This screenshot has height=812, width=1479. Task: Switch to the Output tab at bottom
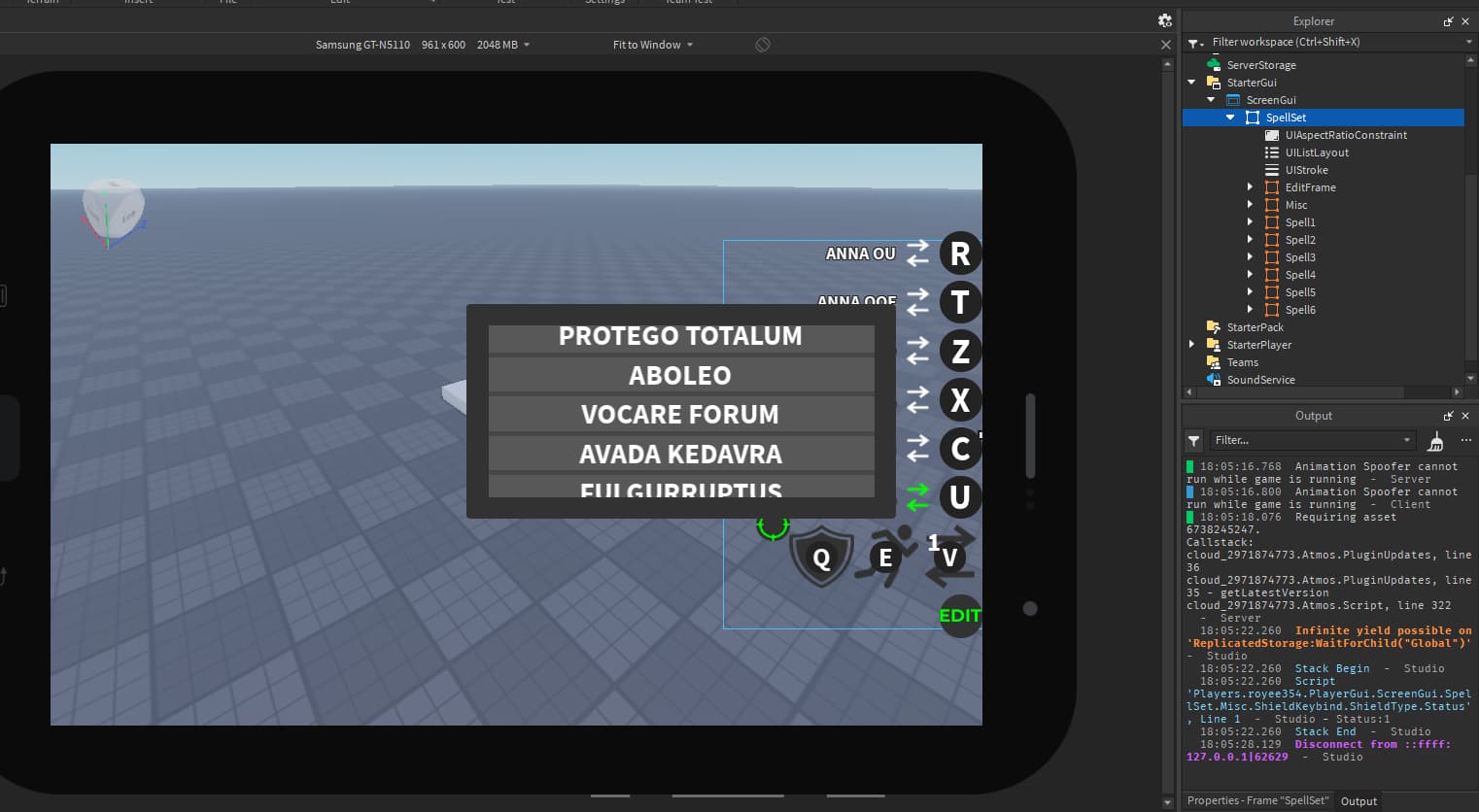coord(1359,801)
